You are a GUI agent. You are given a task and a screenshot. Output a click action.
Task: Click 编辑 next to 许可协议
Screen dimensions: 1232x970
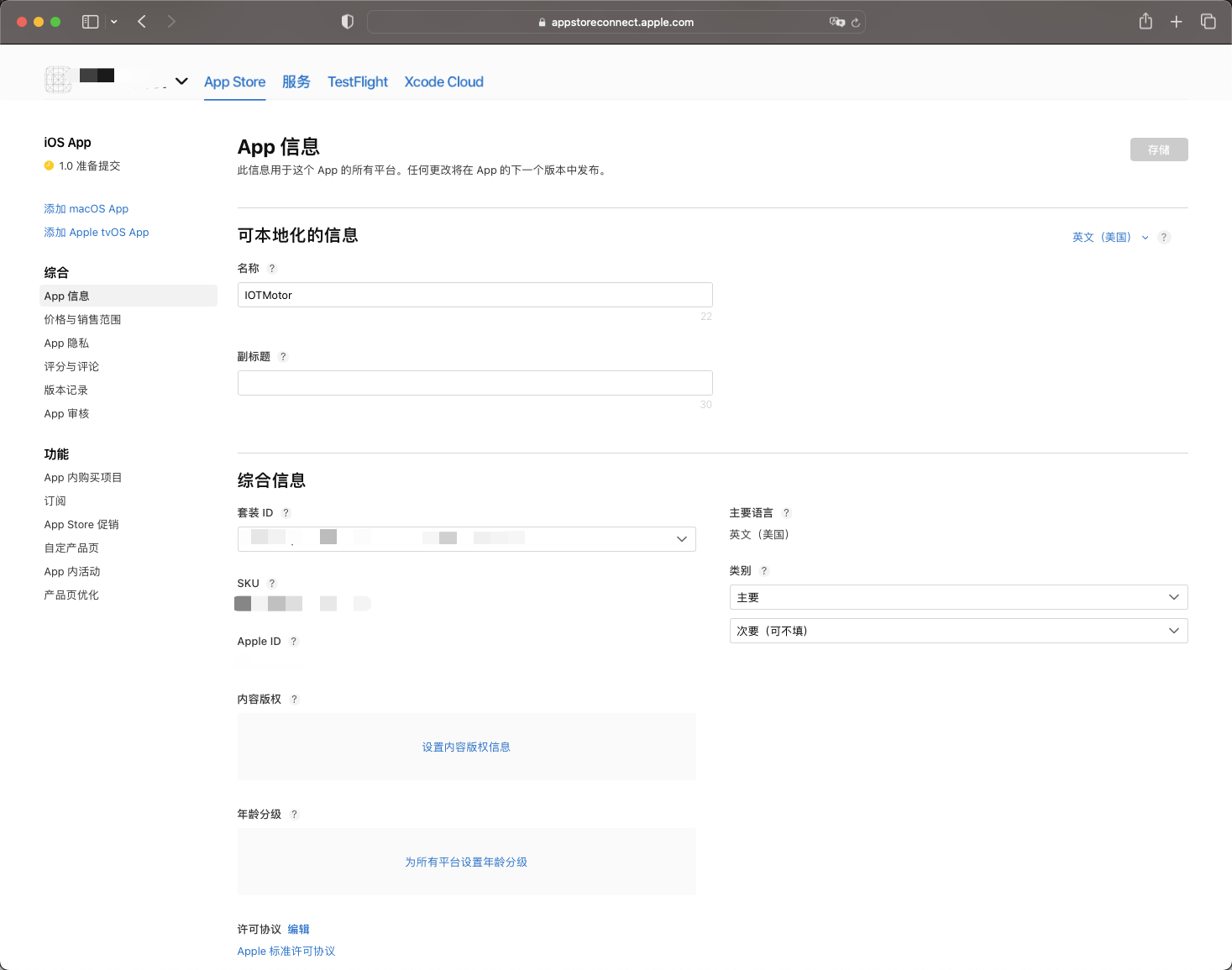[x=299, y=930]
